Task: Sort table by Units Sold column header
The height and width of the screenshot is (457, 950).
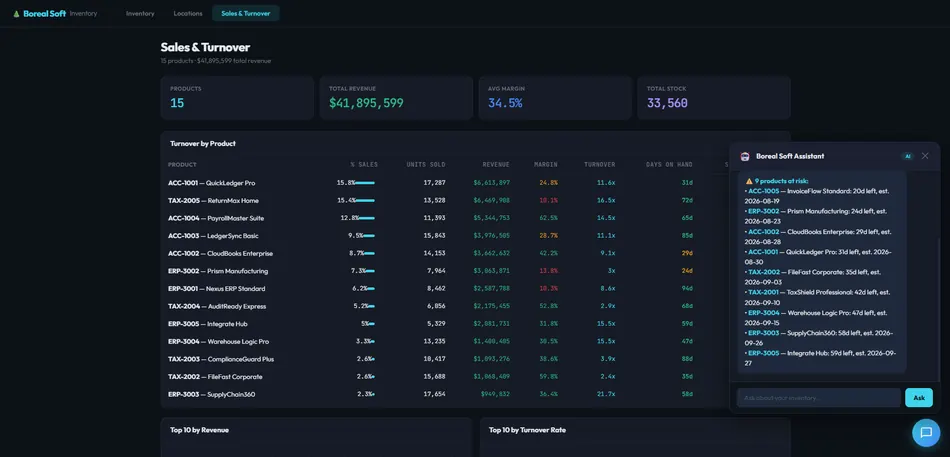Action: tap(426, 164)
